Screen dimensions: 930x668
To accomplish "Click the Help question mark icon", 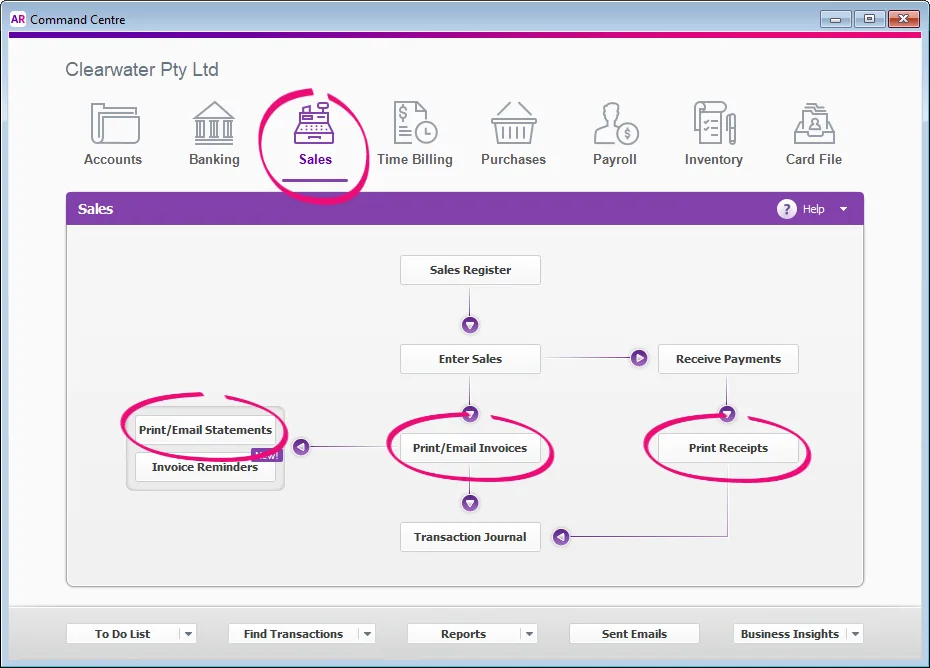I will 786,209.
